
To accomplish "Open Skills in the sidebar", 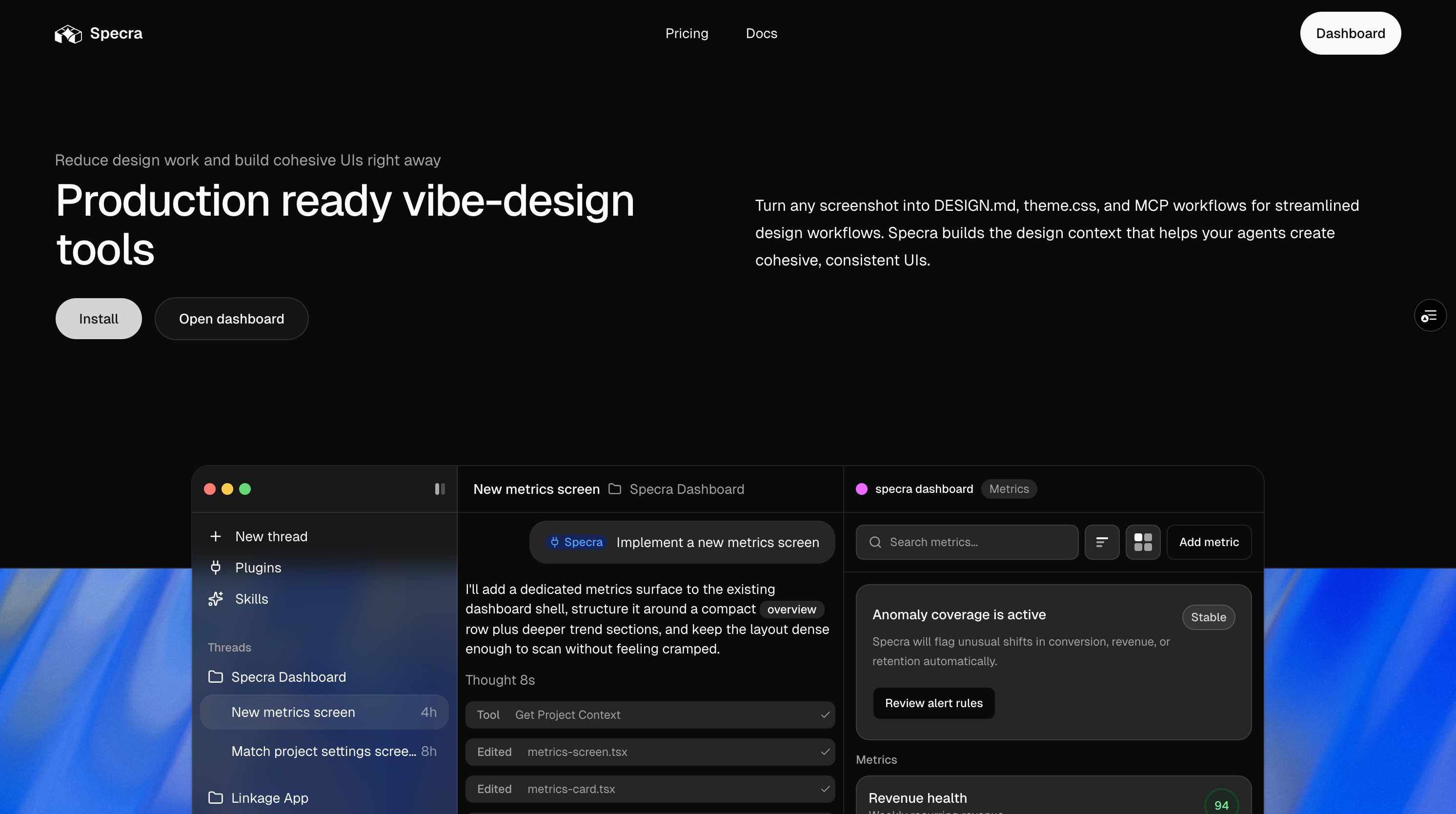I will (x=251, y=599).
